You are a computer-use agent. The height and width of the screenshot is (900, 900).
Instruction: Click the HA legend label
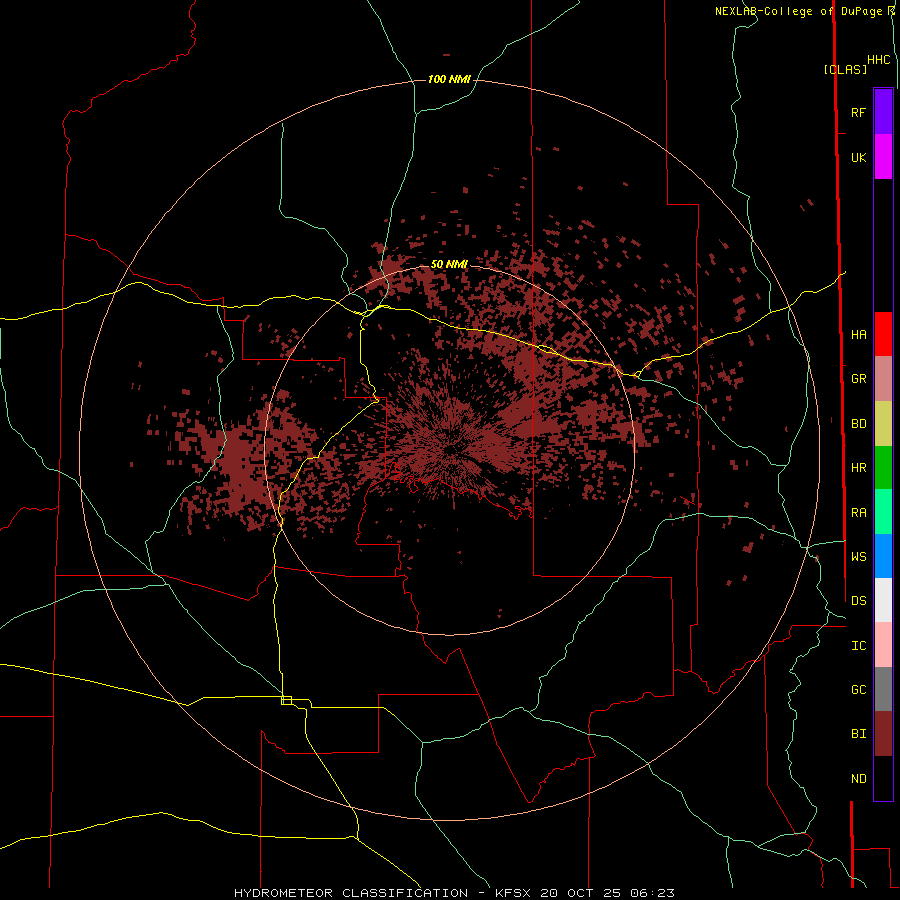(858, 334)
